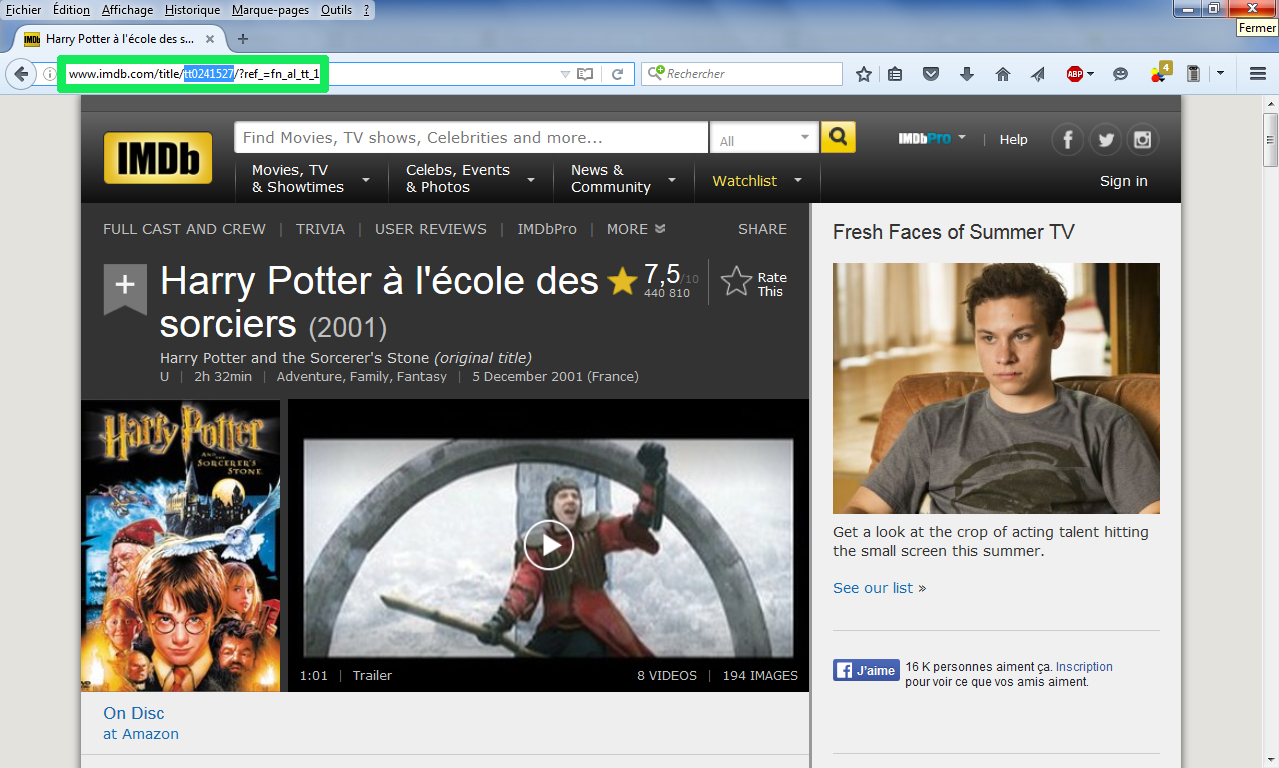The image size is (1279, 768).
Task: Click the Adventure genre link
Action: (x=308, y=377)
